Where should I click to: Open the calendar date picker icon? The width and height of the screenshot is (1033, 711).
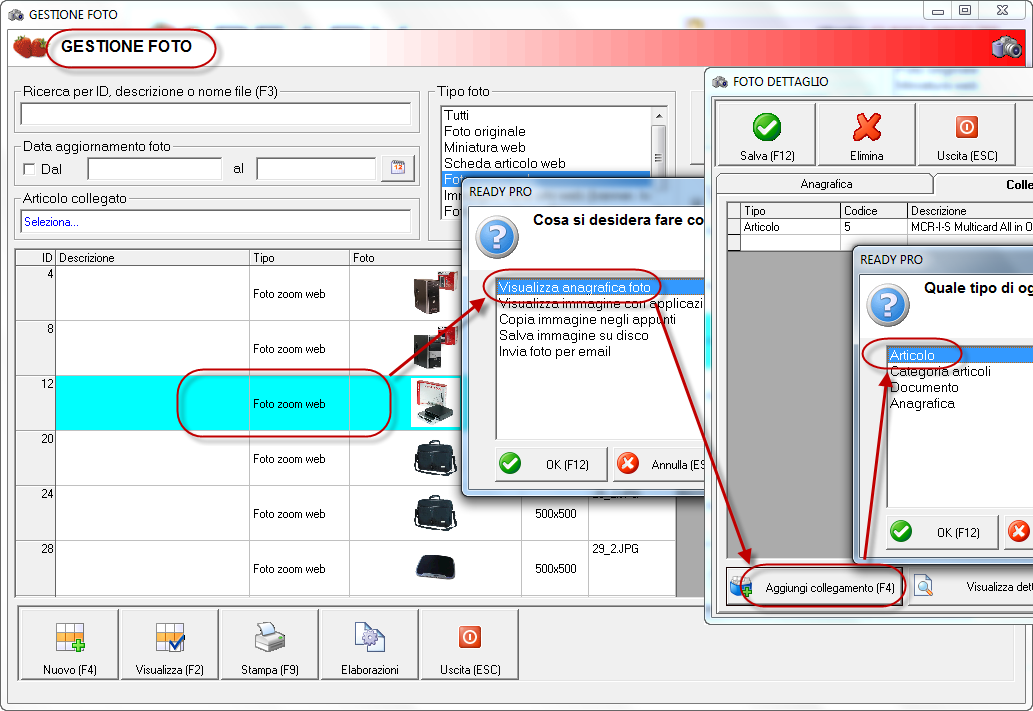(x=398, y=167)
